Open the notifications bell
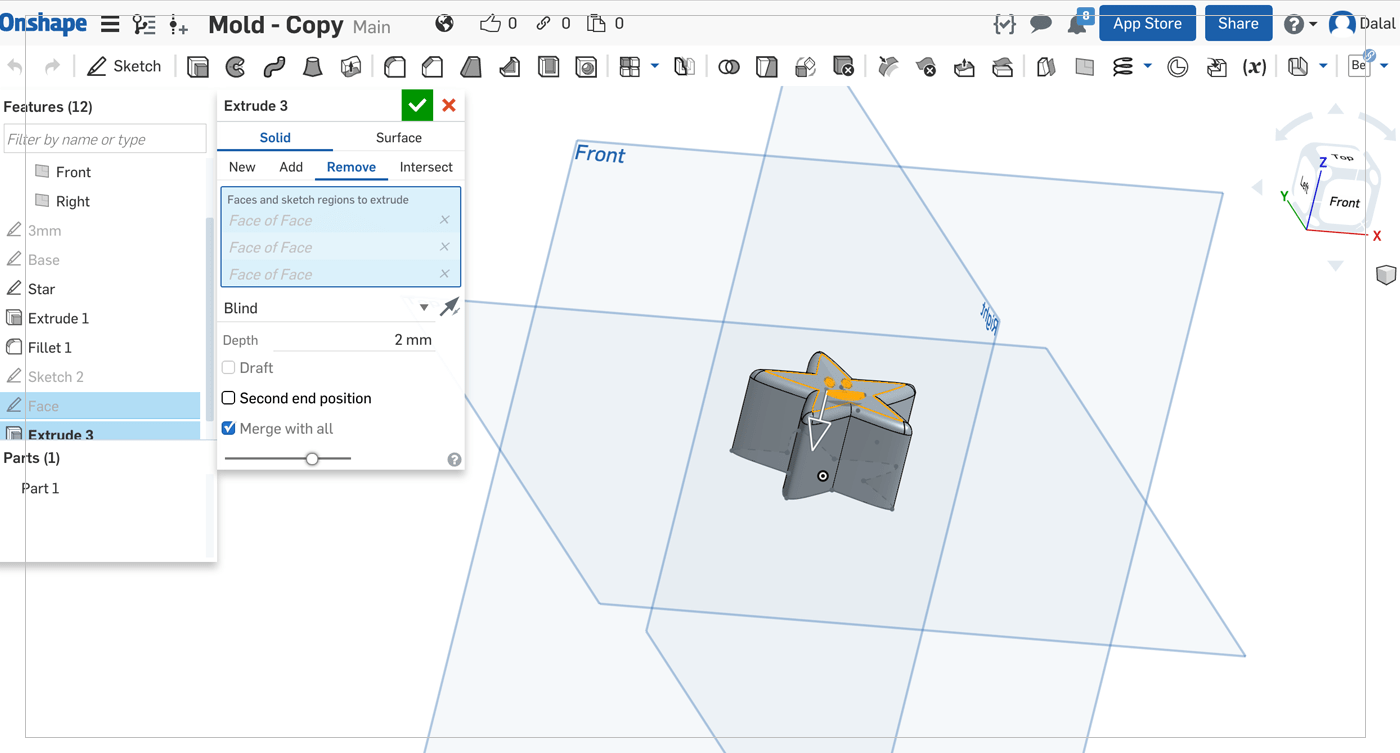 [1079, 23]
